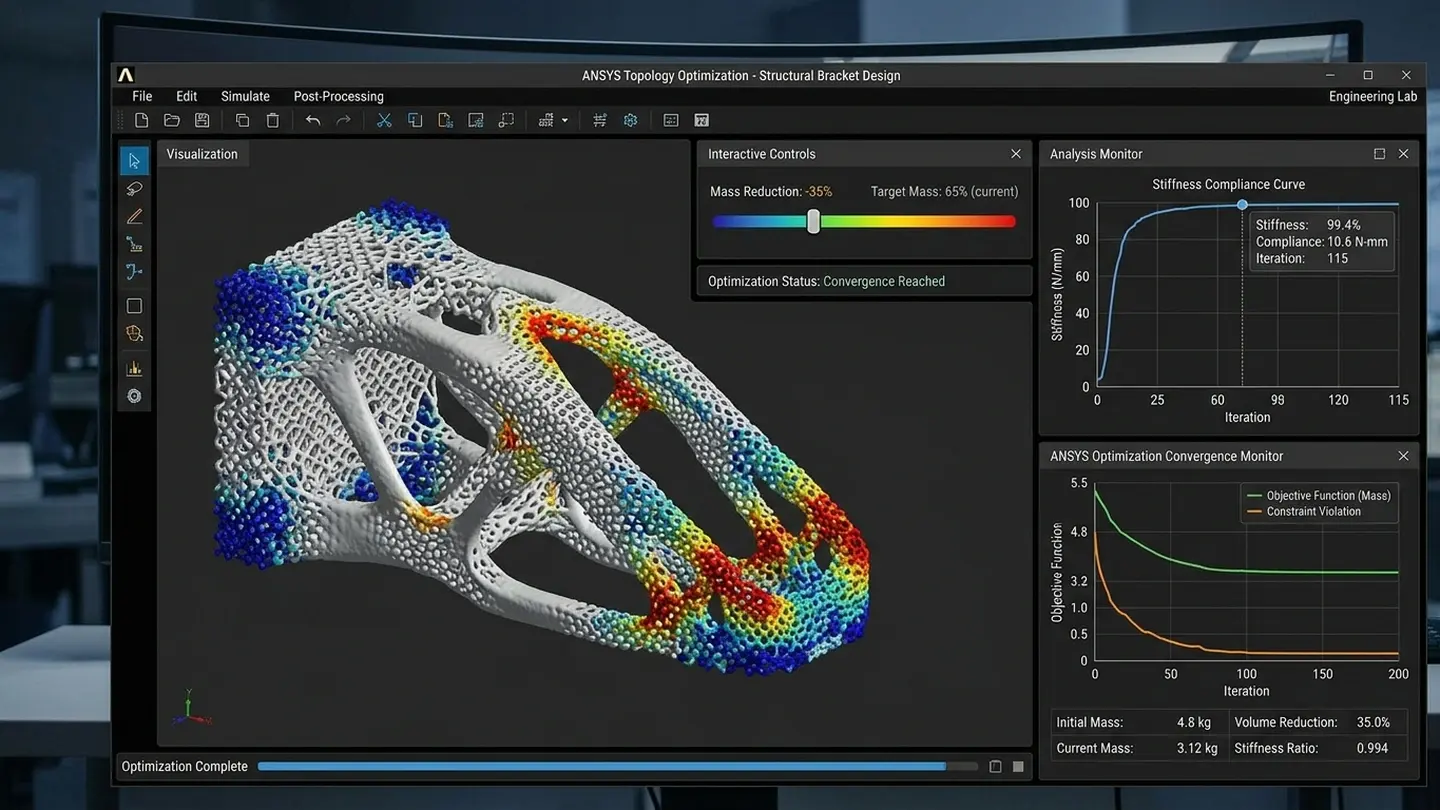Click the filled stop square beside progress bar
The image size is (1440, 810).
tap(1018, 767)
